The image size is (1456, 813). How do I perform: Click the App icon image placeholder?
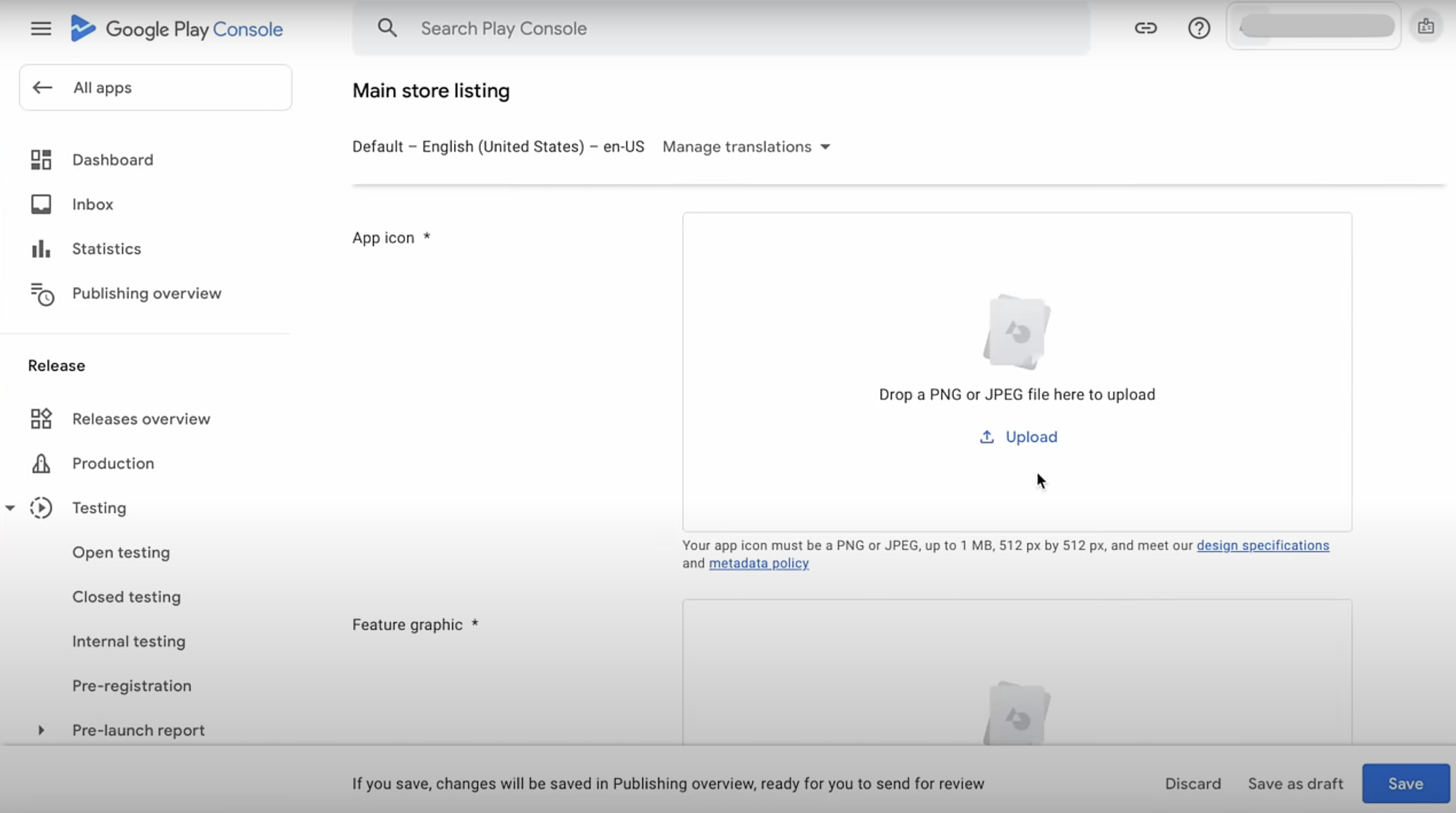(x=1017, y=332)
